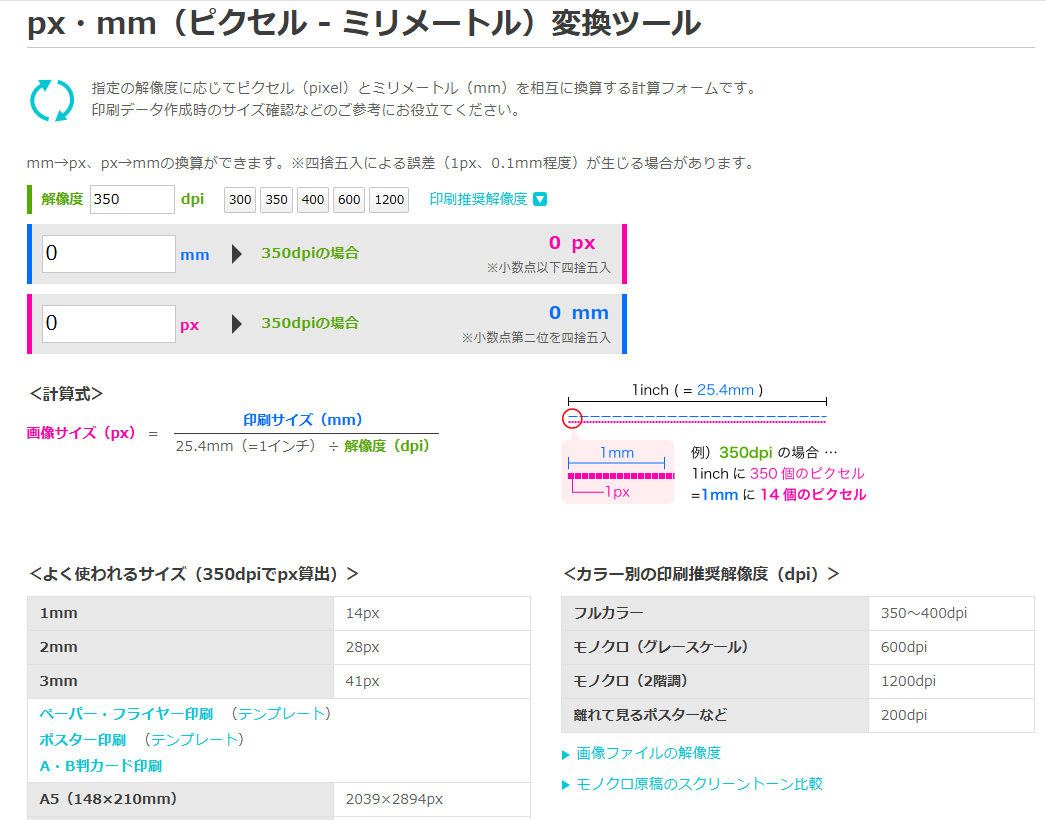
Task: Focus the mm value input field
Action: coord(109,254)
